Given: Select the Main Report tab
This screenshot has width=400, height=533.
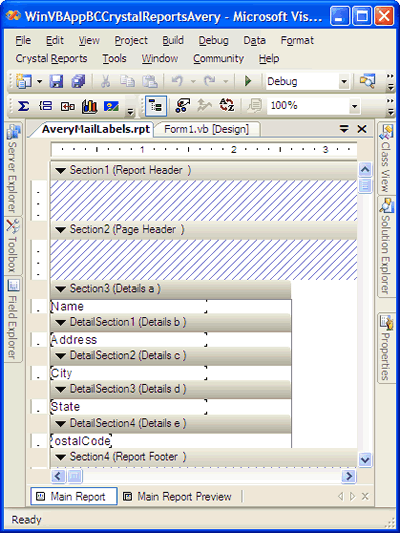Looking at the screenshot, I should coord(74,497).
